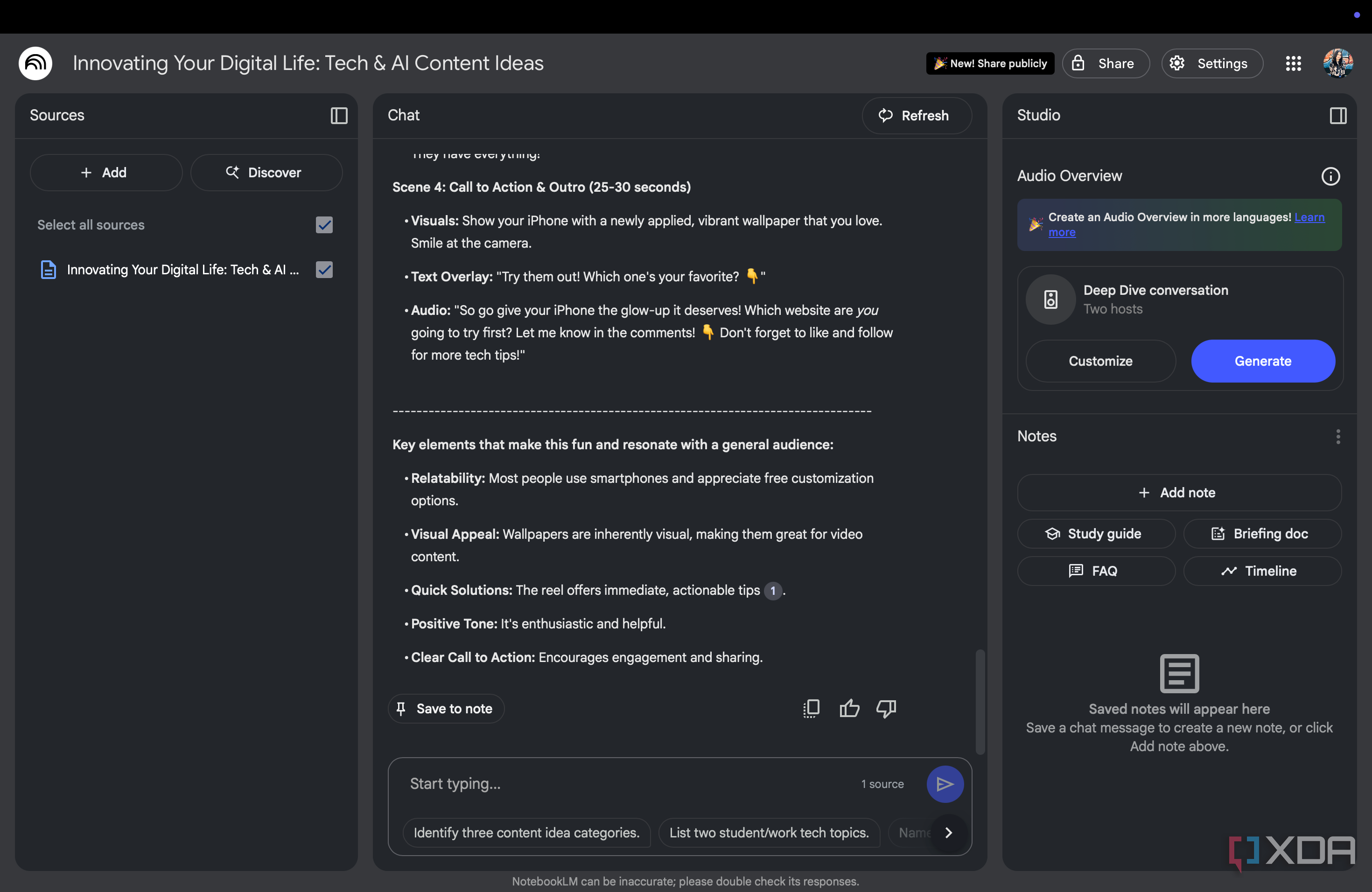Collapse the Studio panel

click(1338, 115)
